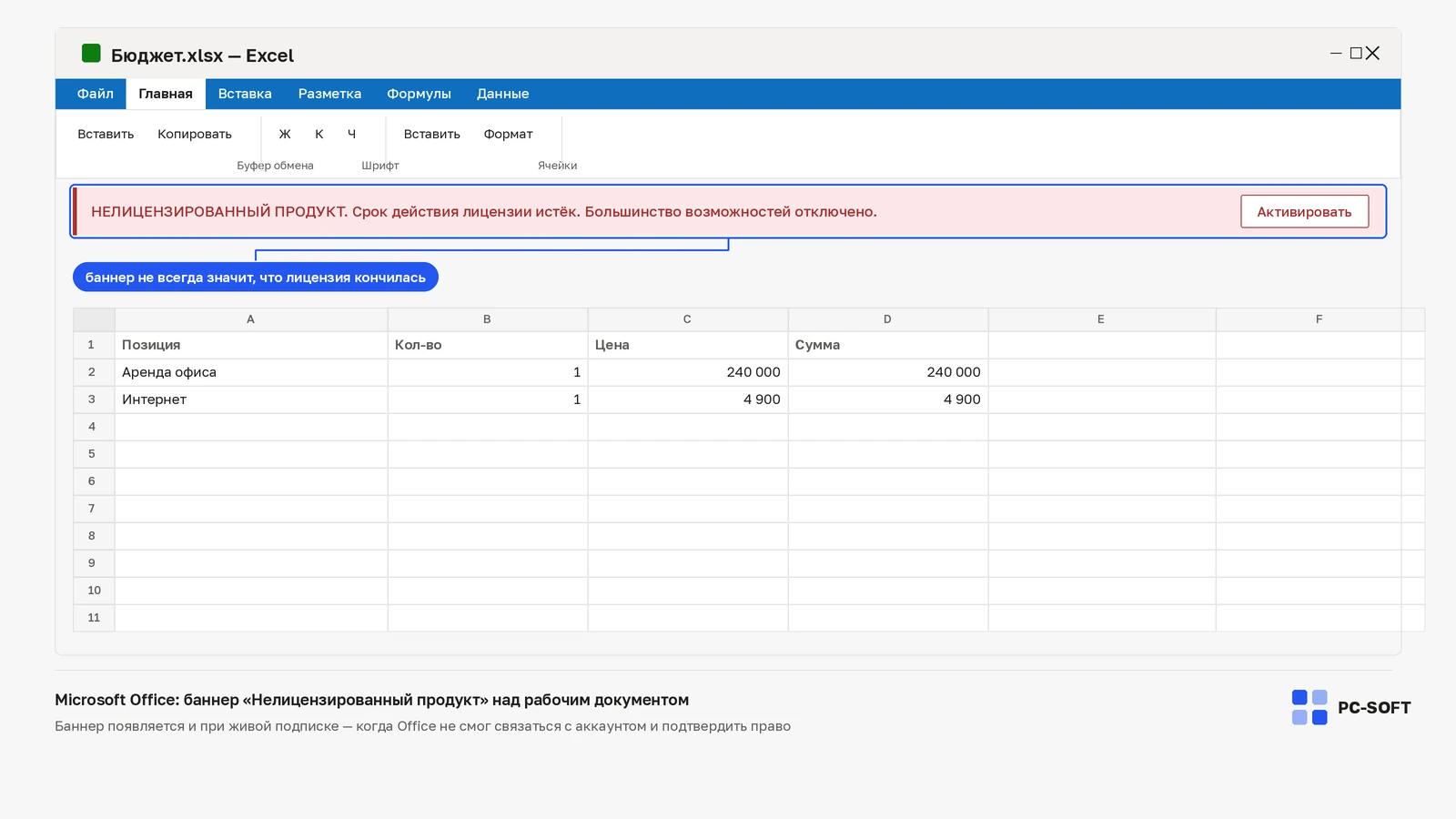Viewport: 1456px width, 819px height.
Task: Click the sum cell 4 900 in column D
Action: (x=888, y=399)
